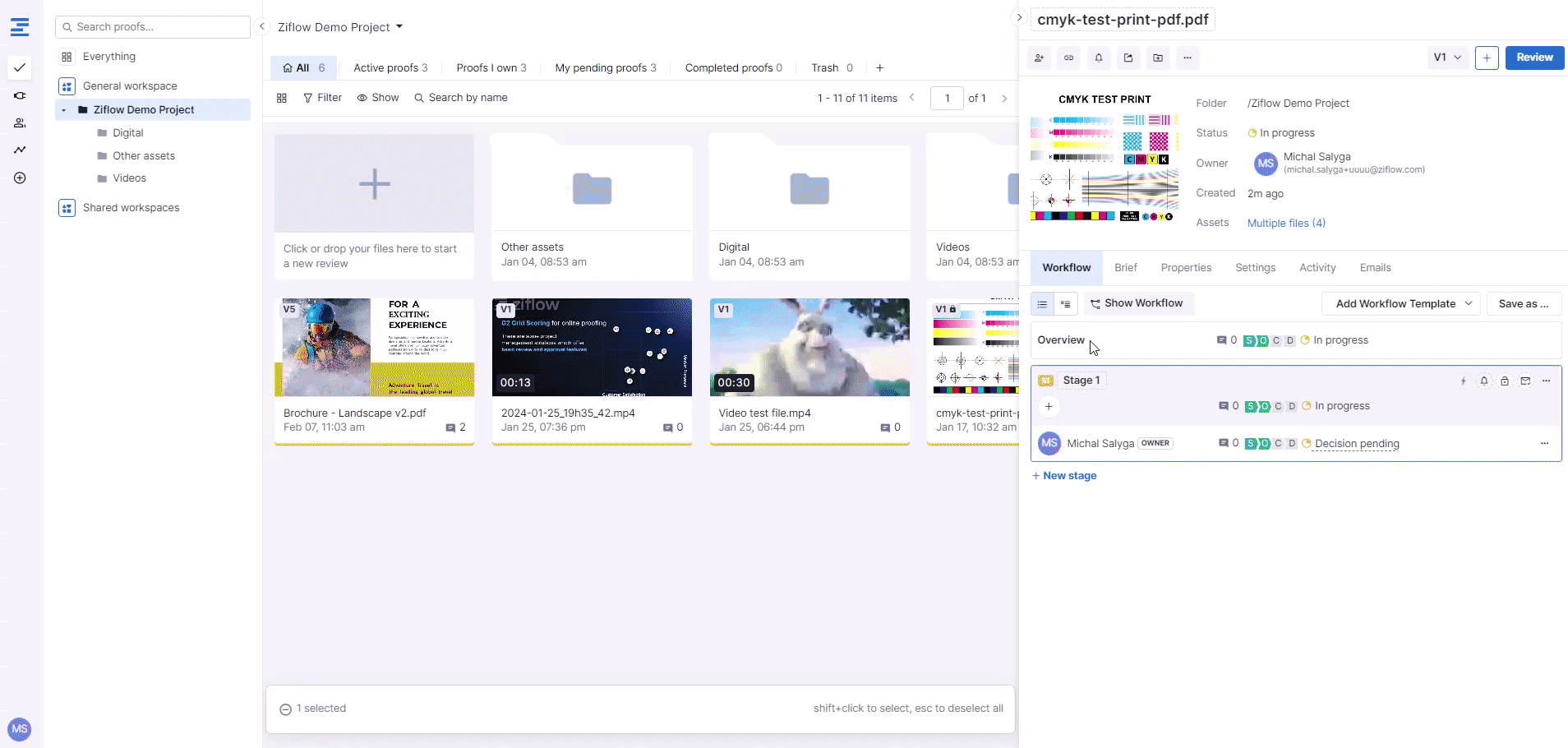
Task: Click the plus button under Stage 1
Action: [1049, 407]
